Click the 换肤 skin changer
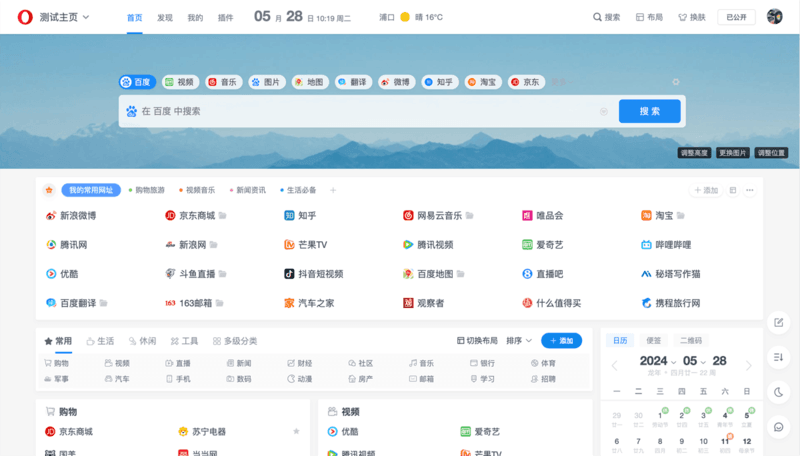 (x=692, y=17)
